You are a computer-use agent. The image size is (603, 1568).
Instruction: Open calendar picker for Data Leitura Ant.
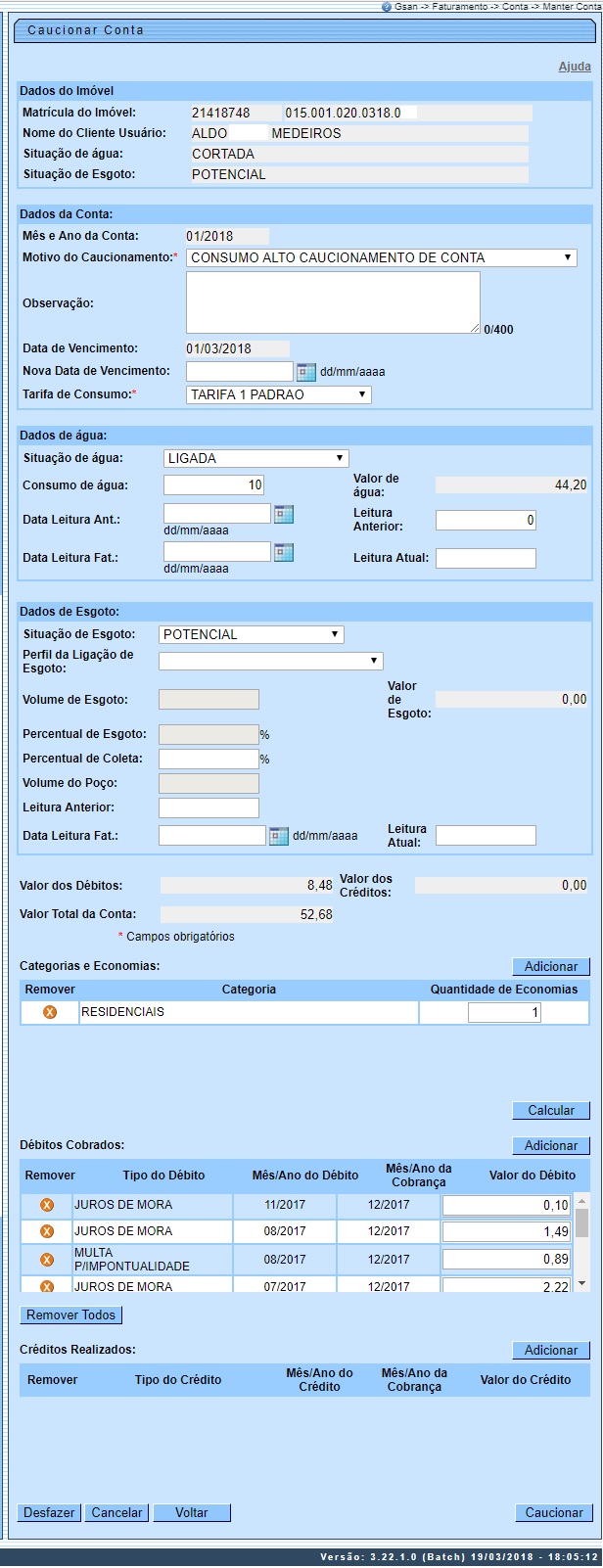pyautogui.click(x=284, y=514)
